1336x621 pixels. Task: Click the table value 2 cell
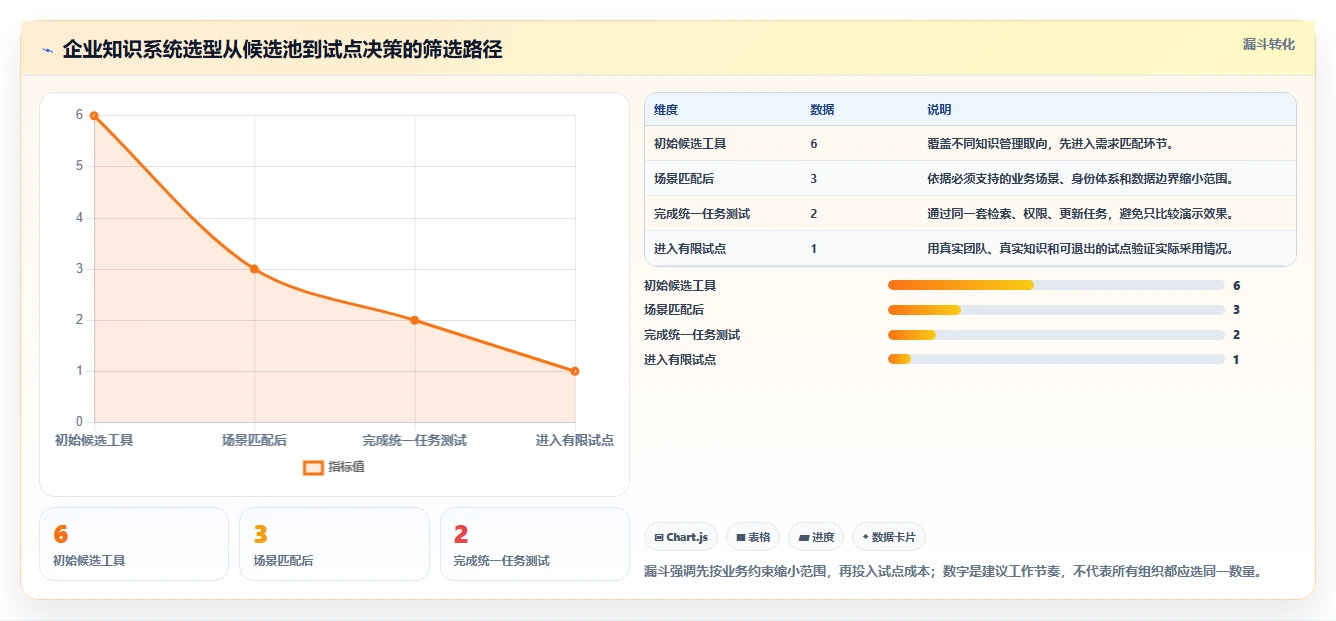pyautogui.click(x=814, y=214)
